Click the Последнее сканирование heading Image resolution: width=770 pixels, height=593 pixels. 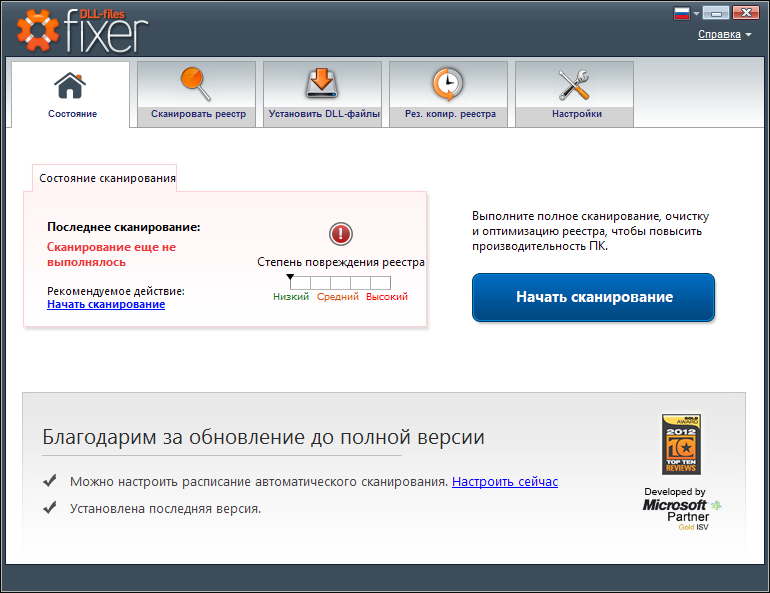[x=124, y=227]
